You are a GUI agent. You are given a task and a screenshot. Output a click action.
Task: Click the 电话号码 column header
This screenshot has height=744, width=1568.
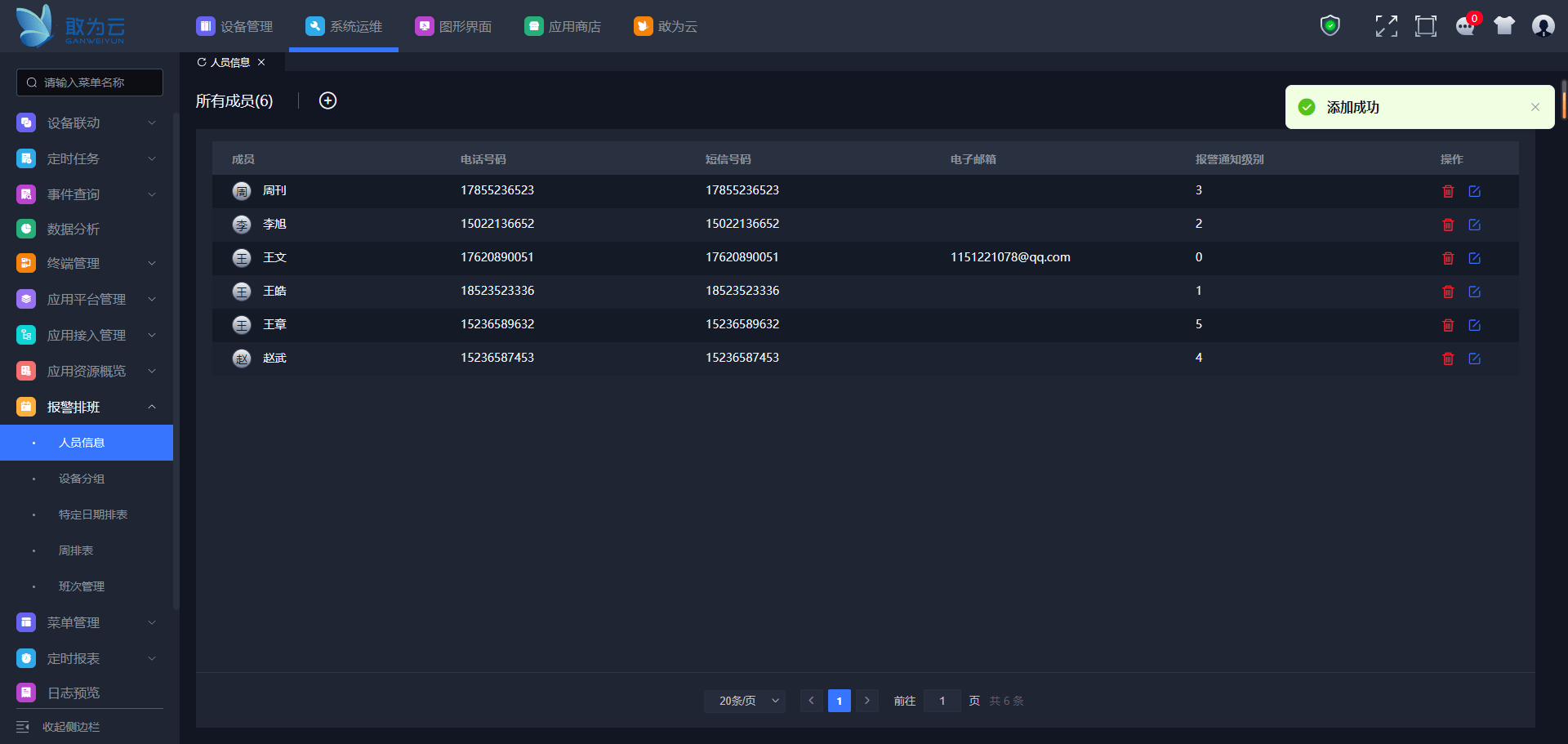coord(483,159)
